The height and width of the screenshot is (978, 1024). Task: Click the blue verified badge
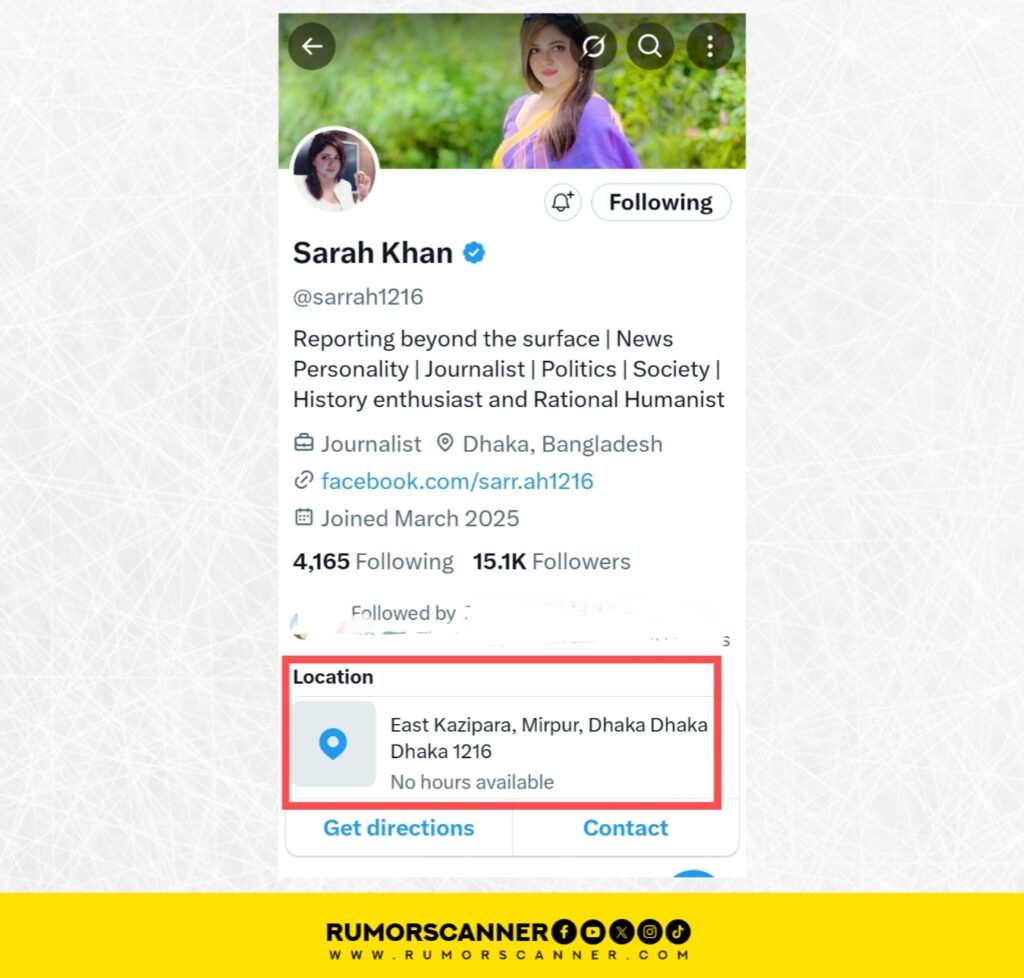(x=474, y=253)
